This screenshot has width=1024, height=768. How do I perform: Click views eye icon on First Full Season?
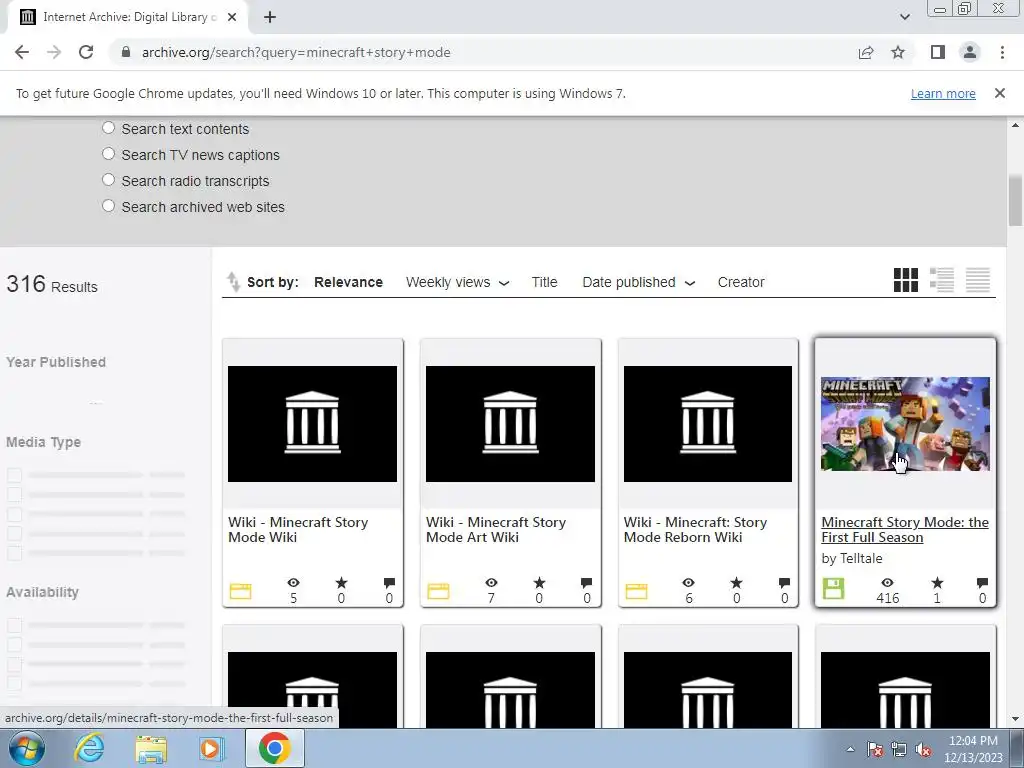click(888, 583)
